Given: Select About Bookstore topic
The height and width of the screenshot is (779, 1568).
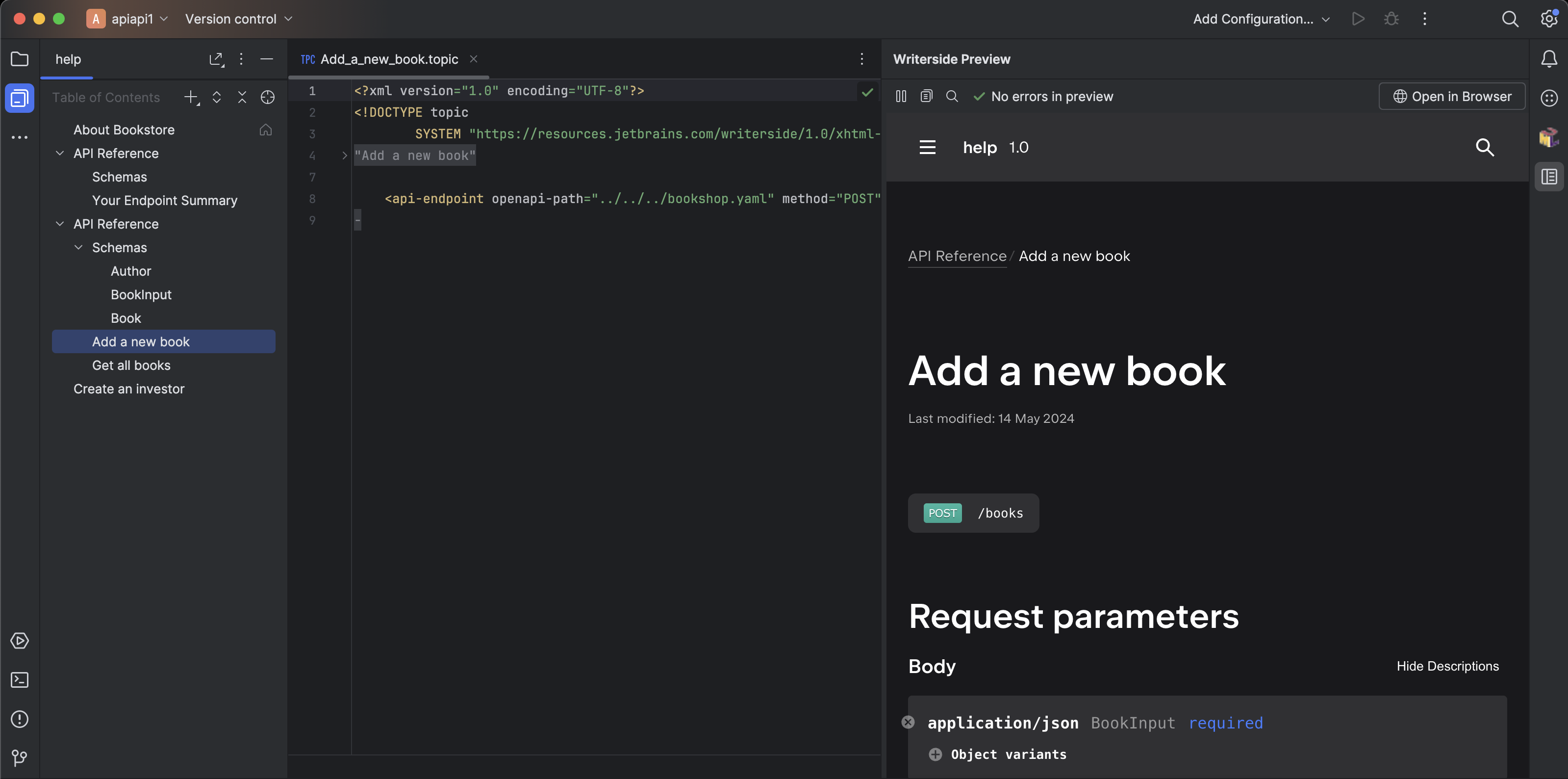Looking at the screenshot, I should (x=124, y=130).
